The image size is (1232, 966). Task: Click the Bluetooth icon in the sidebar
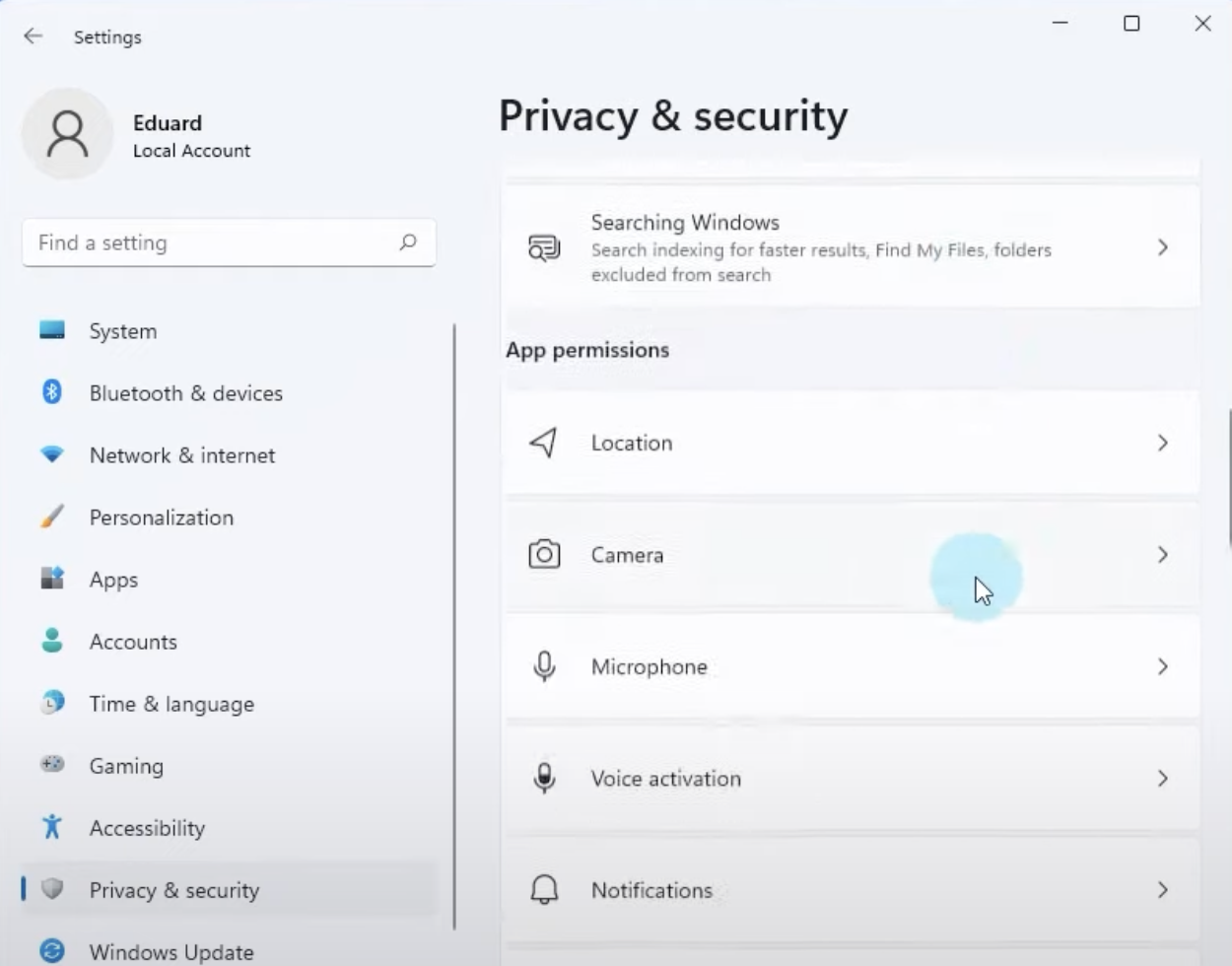click(52, 392)
